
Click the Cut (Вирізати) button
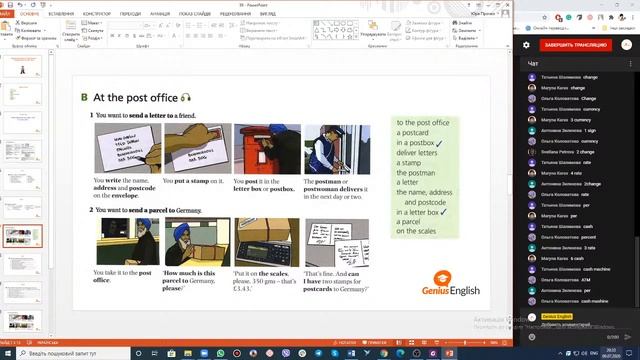click(x=26, y=23)
